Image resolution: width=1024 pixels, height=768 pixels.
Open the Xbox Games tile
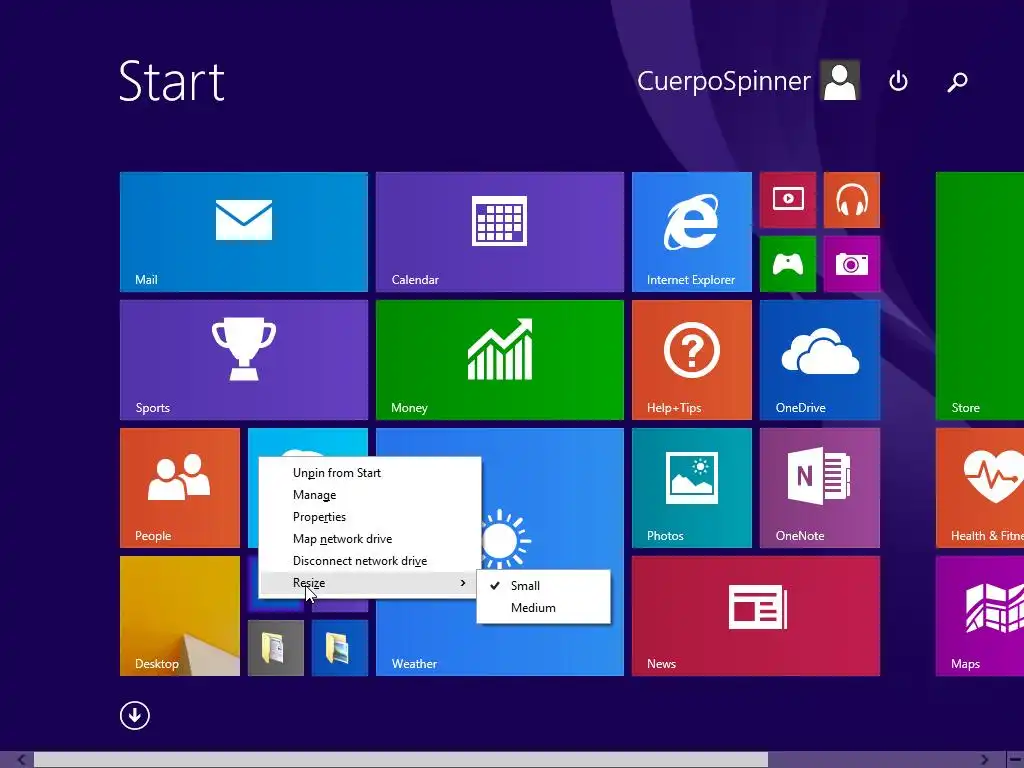(788, 264)
